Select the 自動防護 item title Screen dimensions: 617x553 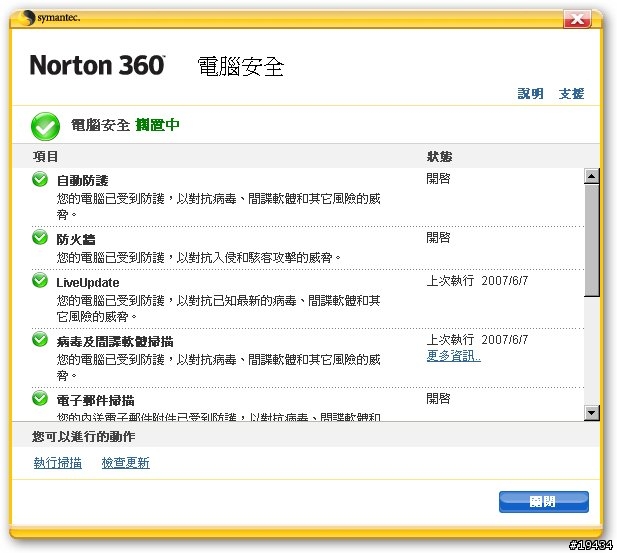point(82,181)
